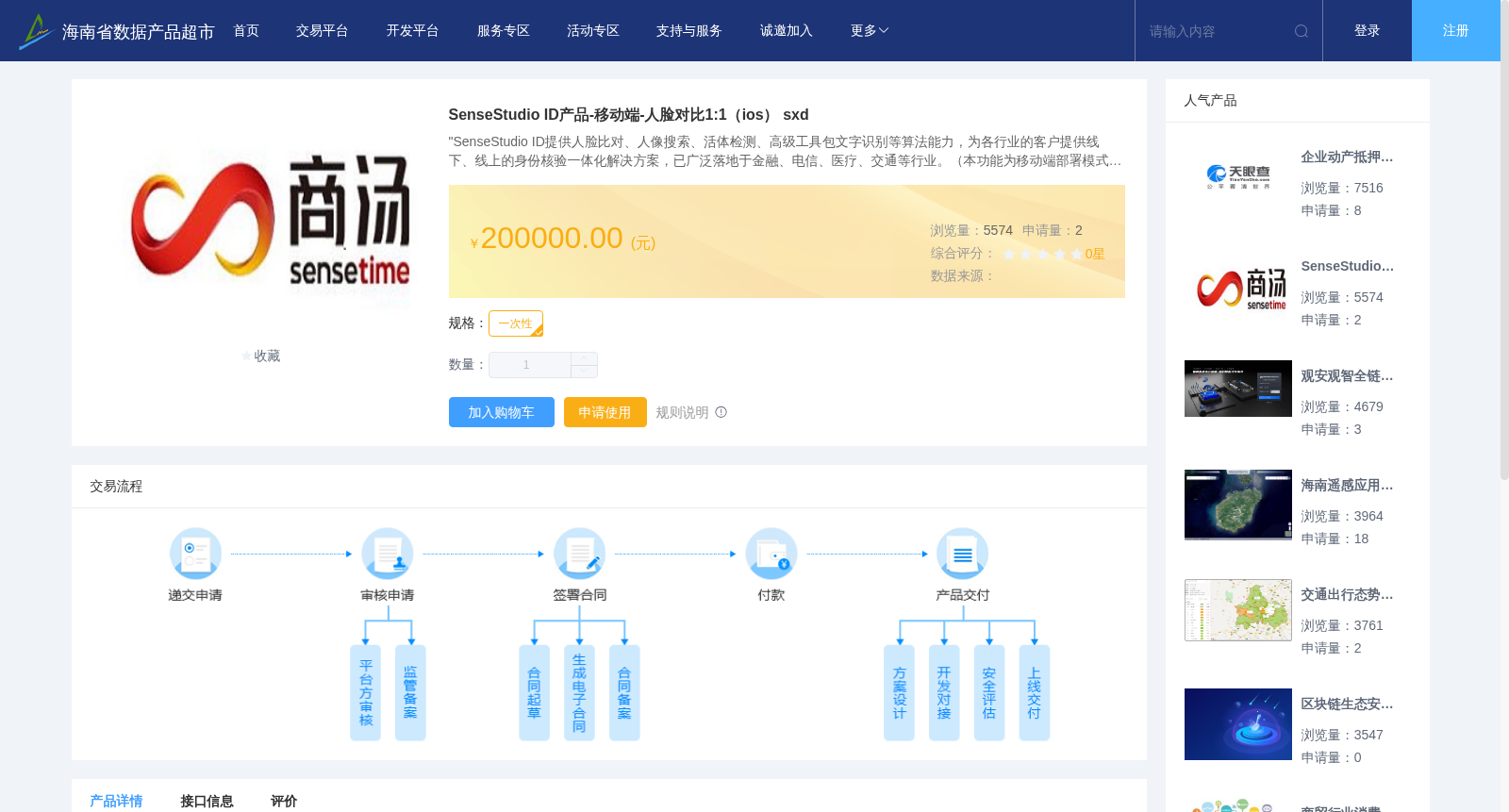The height and width of the screenshot is (812, 1509).
Task: Go to 首页 in navigation
Action: tap(246, 31)
